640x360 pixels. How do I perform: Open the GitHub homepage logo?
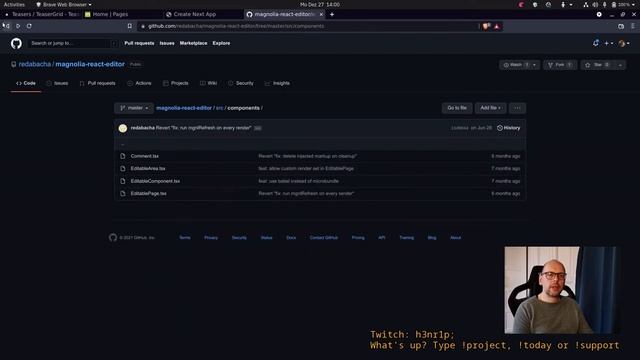[x=16, y=43]
